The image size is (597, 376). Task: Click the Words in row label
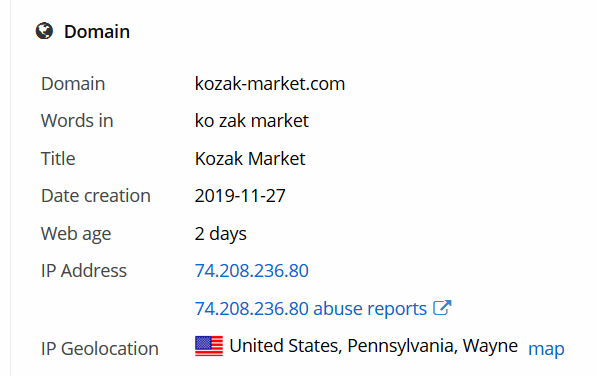[x=77, y=121]
